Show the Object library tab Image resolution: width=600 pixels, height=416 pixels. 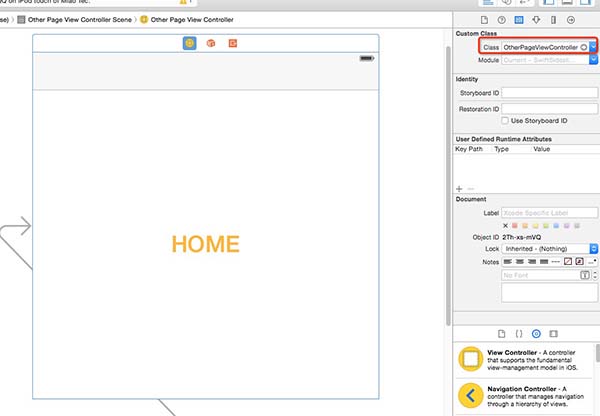point(536,332)
